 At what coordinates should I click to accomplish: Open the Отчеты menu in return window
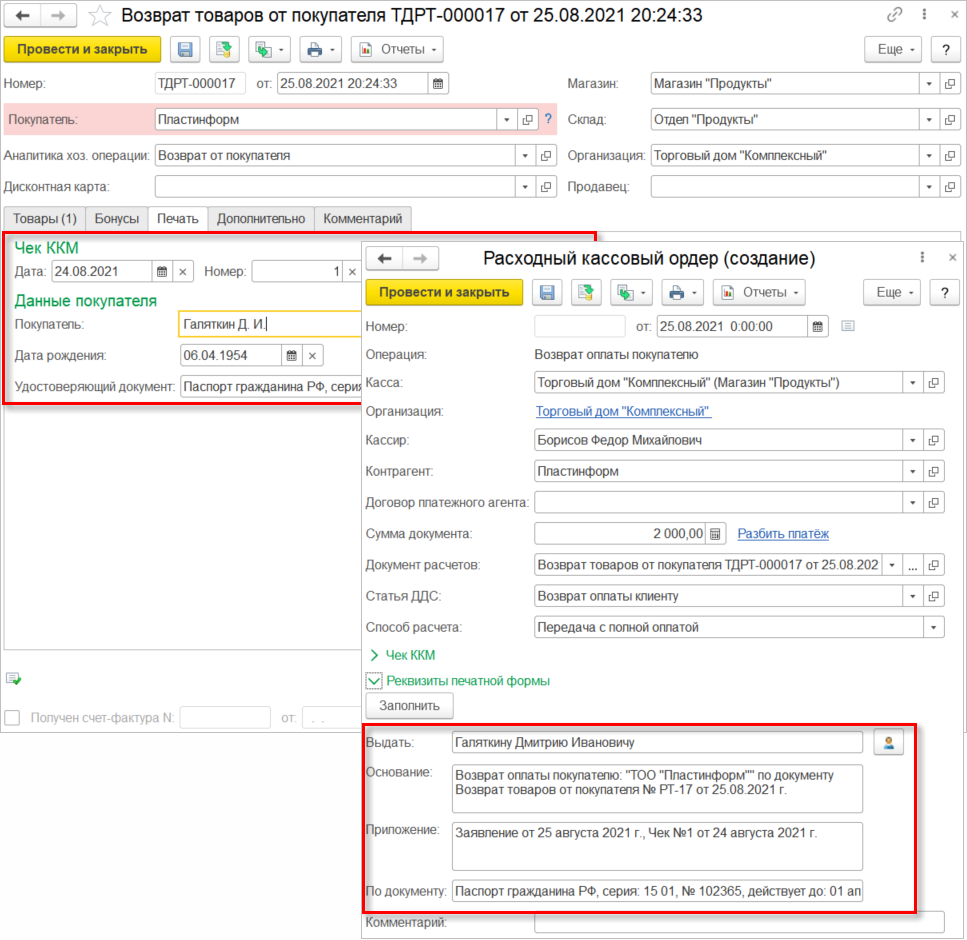(397, 49)
